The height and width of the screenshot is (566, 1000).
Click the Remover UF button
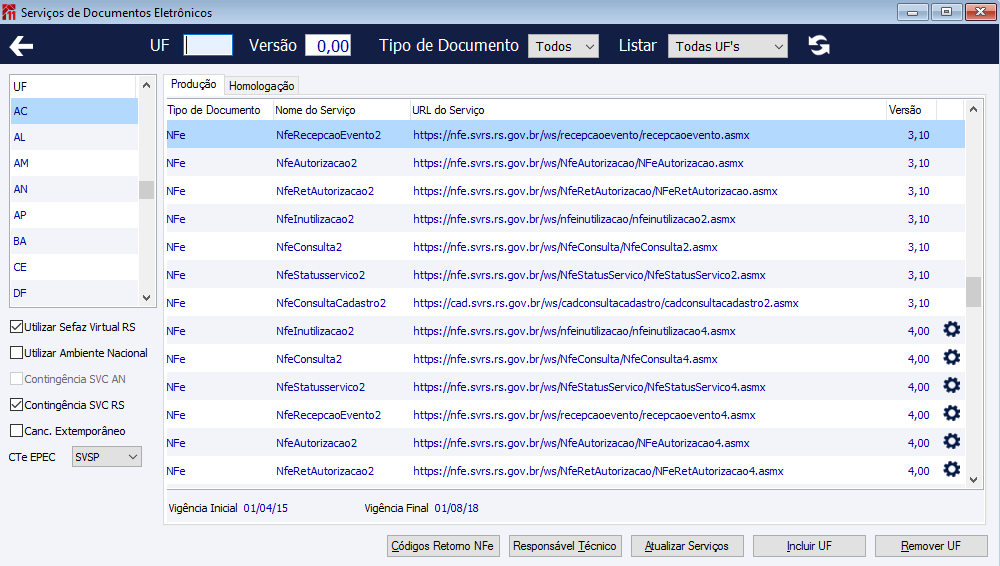click(x=931, y=546)
